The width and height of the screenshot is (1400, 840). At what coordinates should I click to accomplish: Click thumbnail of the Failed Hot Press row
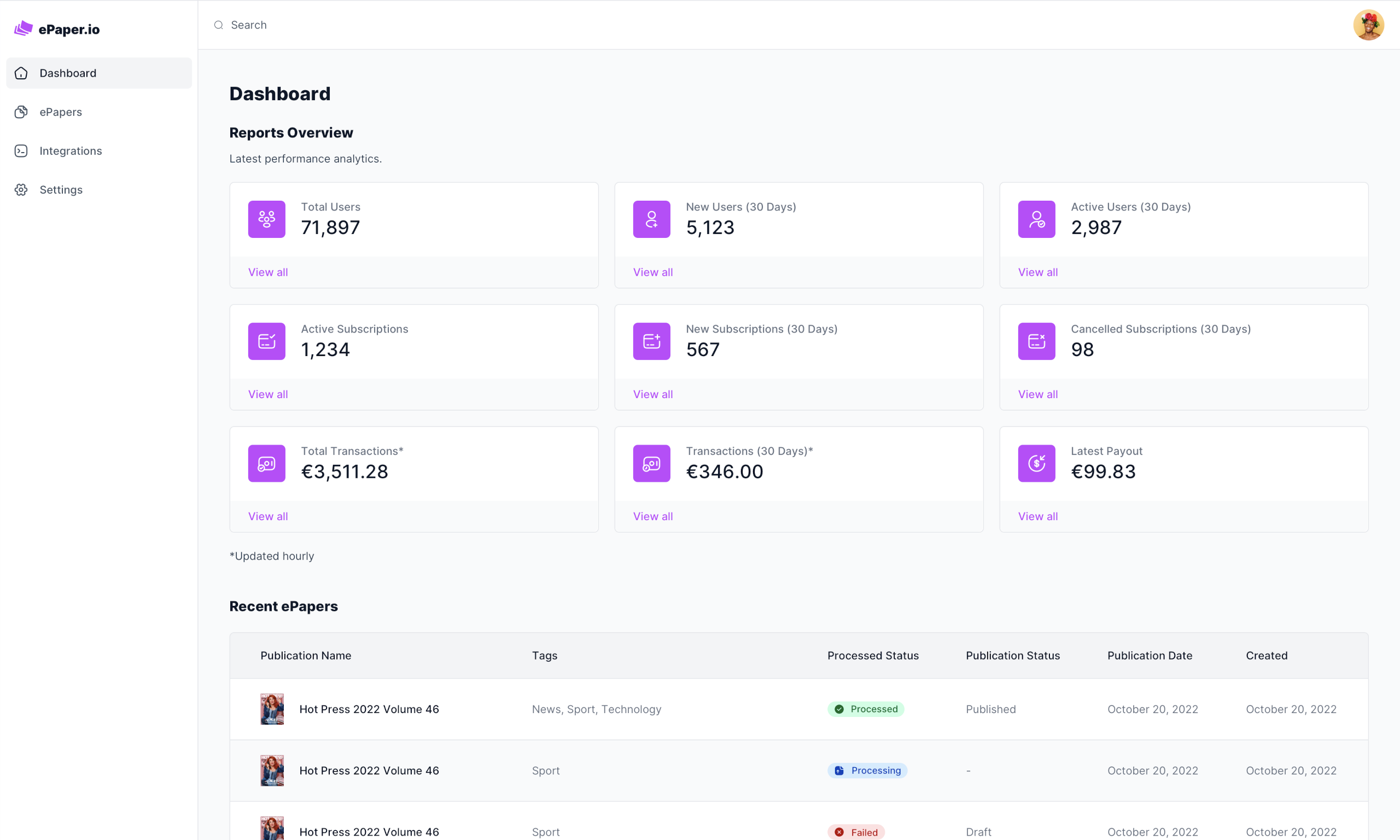point(272,828)
